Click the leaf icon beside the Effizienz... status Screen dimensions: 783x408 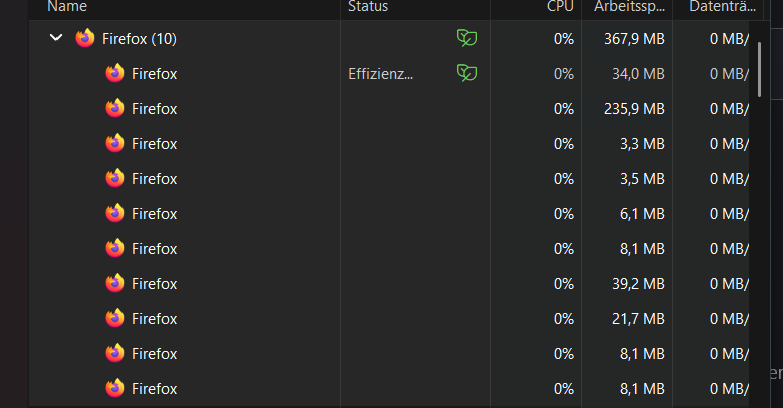[x=466, y=73]
